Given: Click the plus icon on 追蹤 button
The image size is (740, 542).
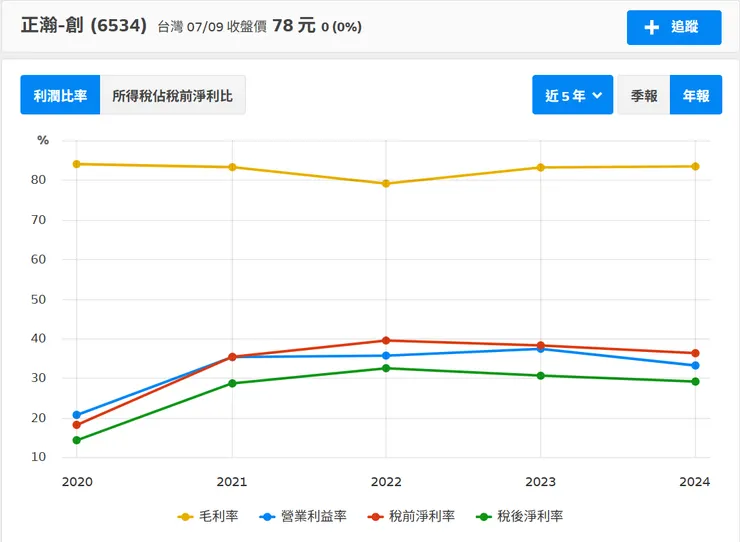Looking at the screenshot, I should 652,28.
